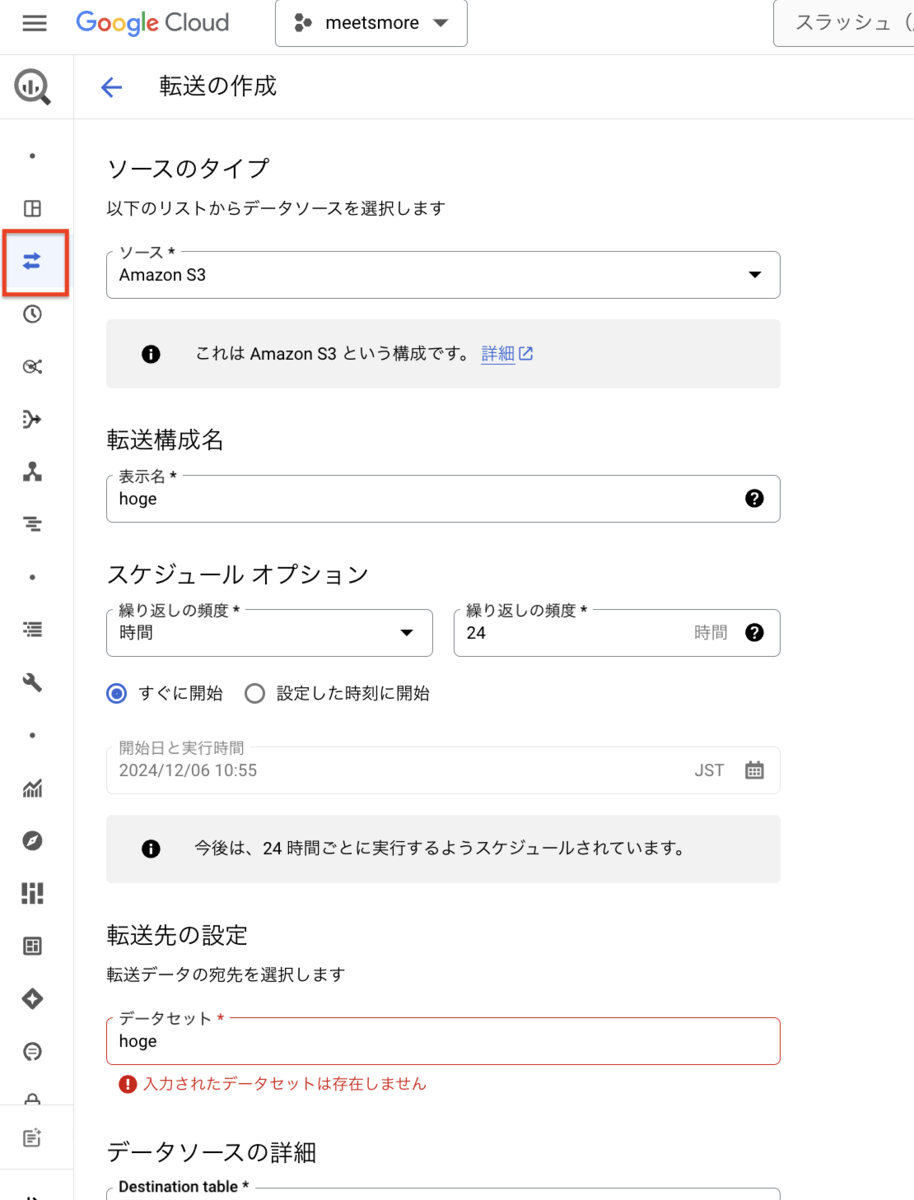The height and width of the screenshot is (1200, 914).
Task: Open the Dataform merge-arrow icon
Action: (33, 419)
